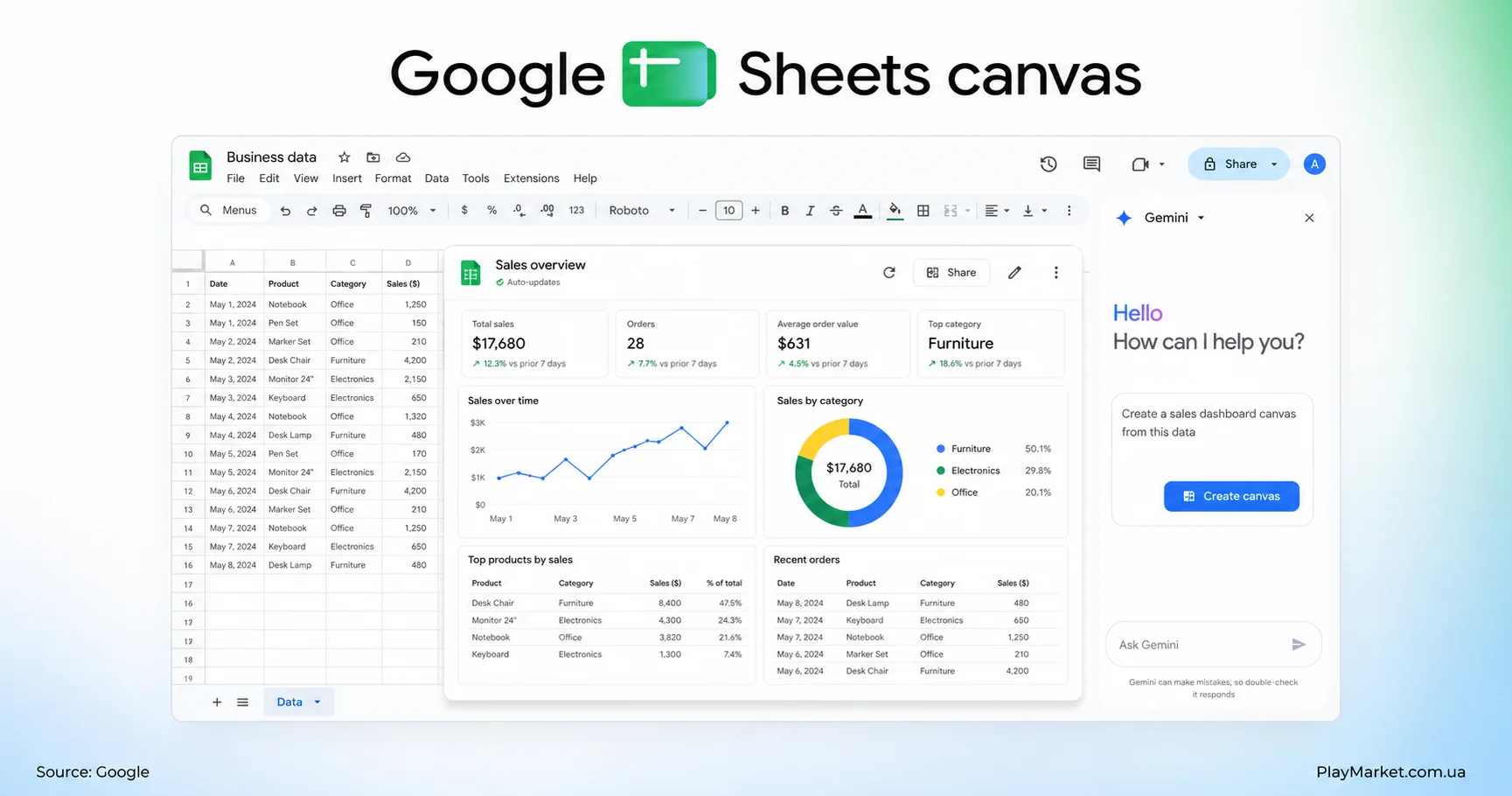Screen dimensions: 1512x796
Task: Click the move to folder icon
Action: coord(373,157)
